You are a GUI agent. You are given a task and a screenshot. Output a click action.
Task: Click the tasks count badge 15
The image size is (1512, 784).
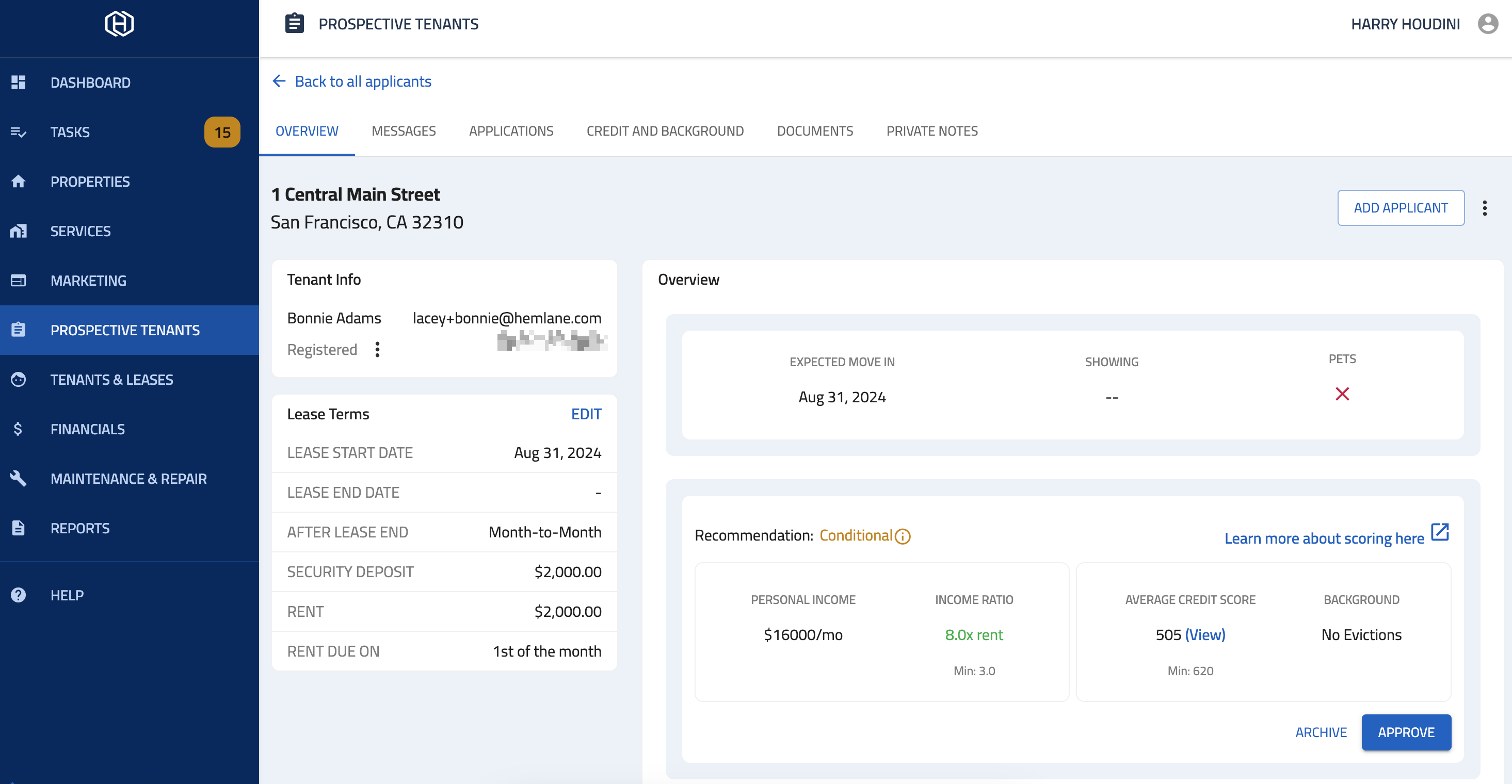pos(222,132)
